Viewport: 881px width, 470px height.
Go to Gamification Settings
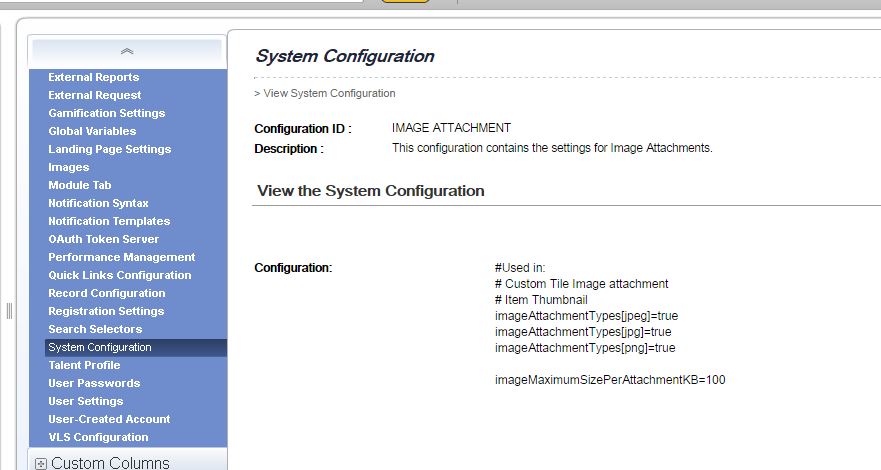coord(107,113)
